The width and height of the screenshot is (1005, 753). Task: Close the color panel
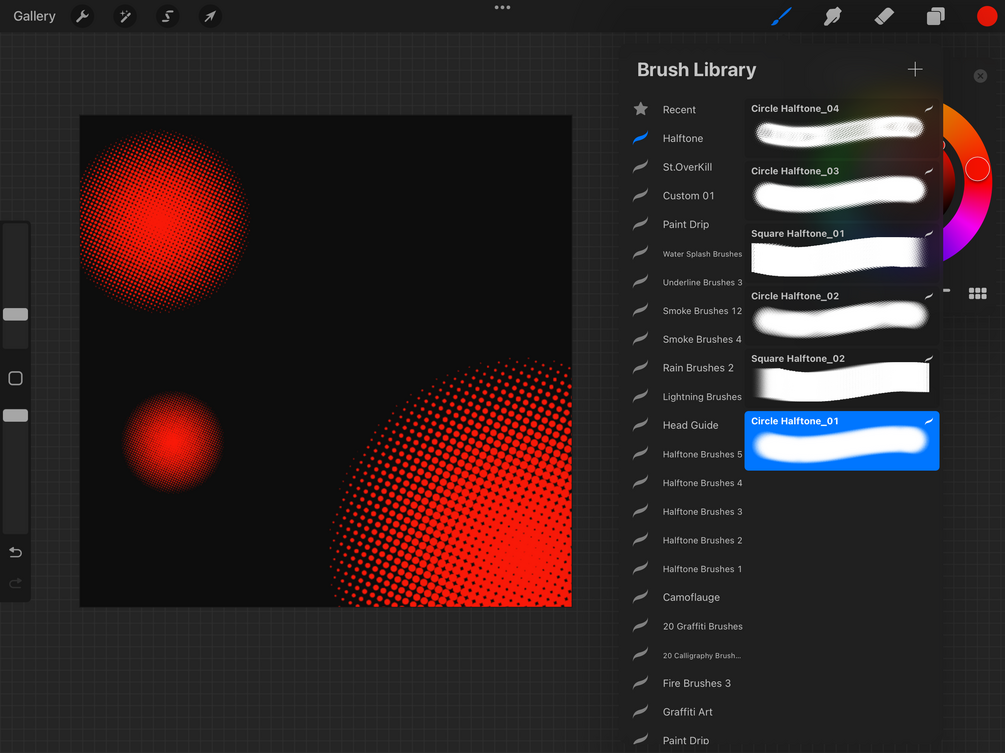coord(980,76)
